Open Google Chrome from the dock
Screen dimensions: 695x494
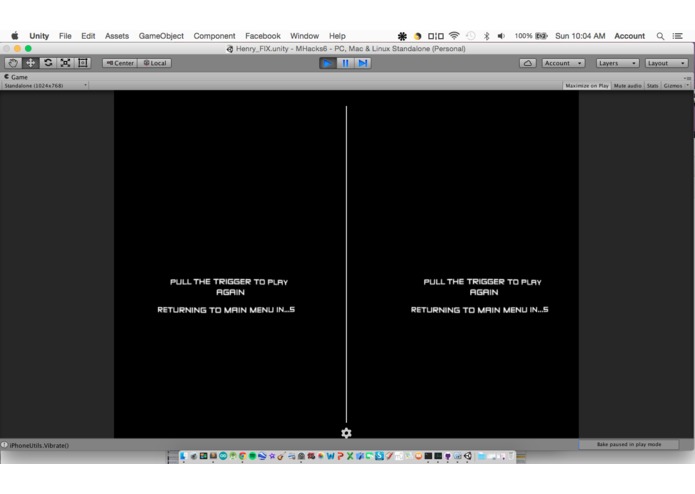242,456
